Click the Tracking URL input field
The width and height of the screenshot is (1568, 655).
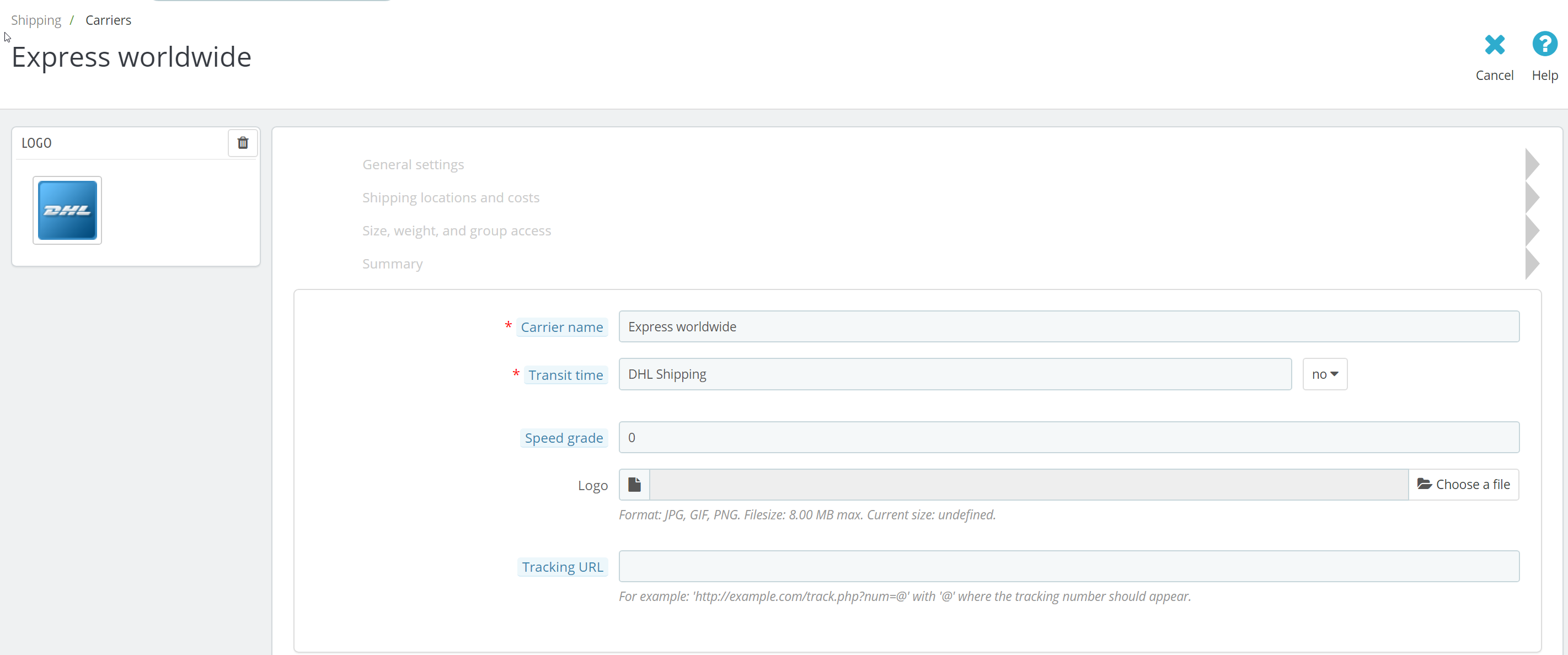[x=1068, y=567]
